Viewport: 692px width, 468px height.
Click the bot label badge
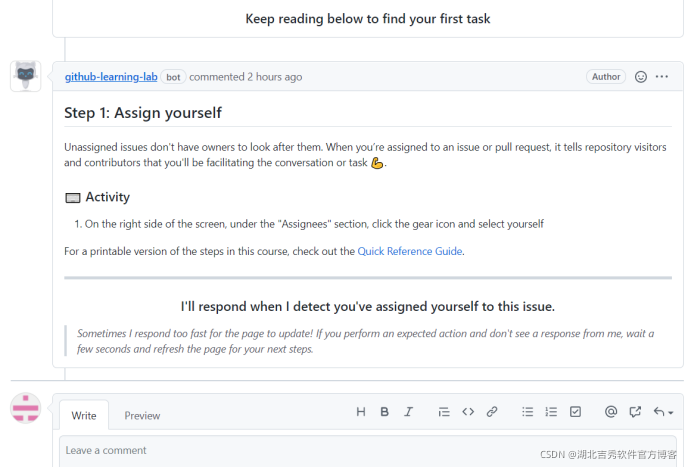(x=173, y=77)
